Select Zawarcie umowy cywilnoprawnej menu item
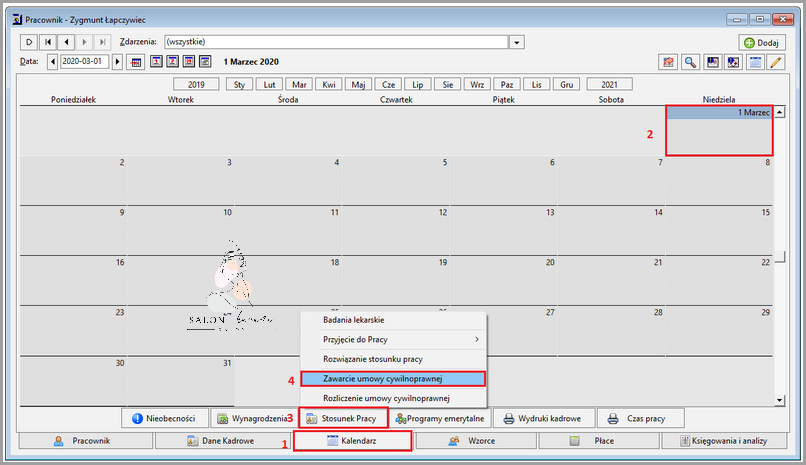 point(392,379)
